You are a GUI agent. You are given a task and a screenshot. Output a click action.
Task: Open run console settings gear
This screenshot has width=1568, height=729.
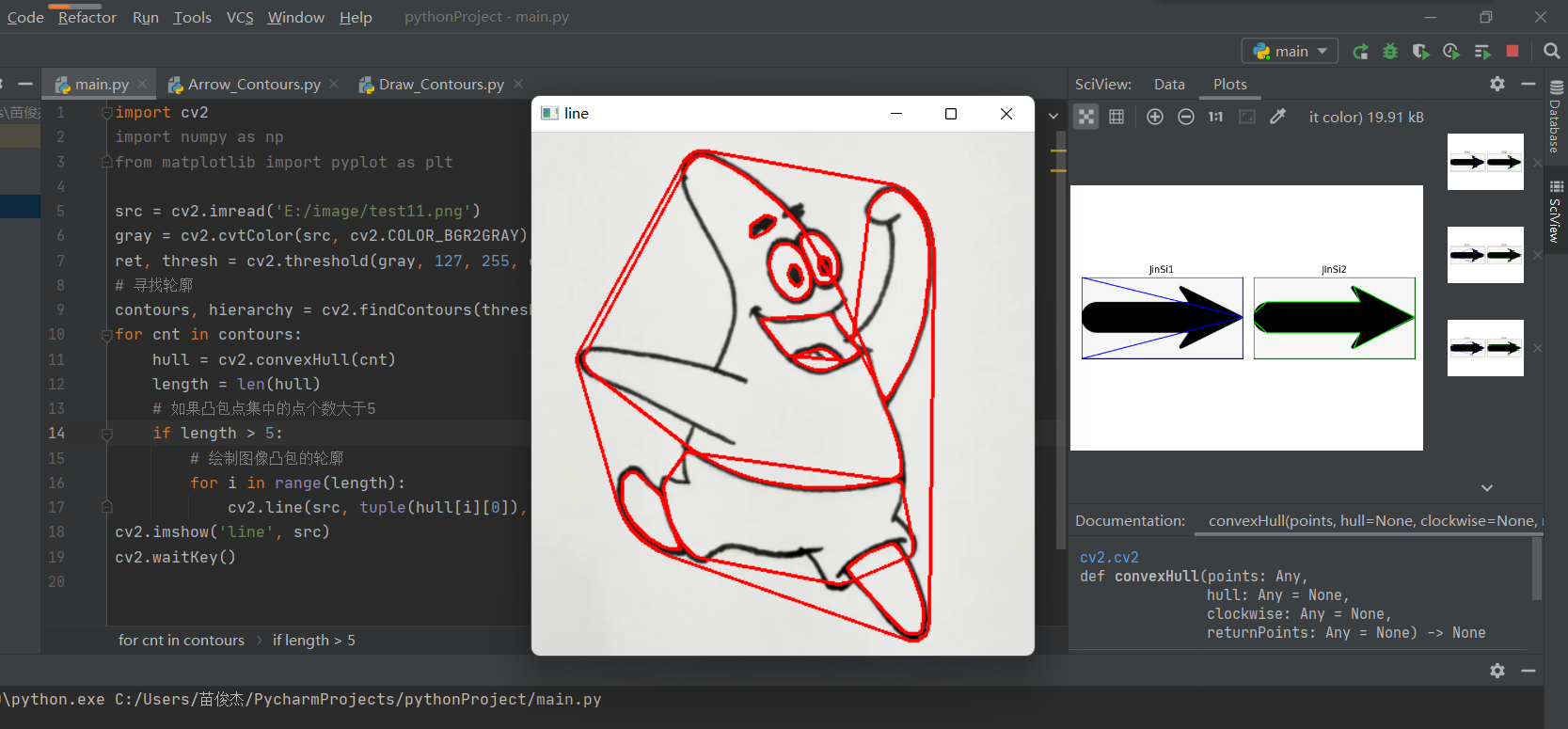point(1497,671)
